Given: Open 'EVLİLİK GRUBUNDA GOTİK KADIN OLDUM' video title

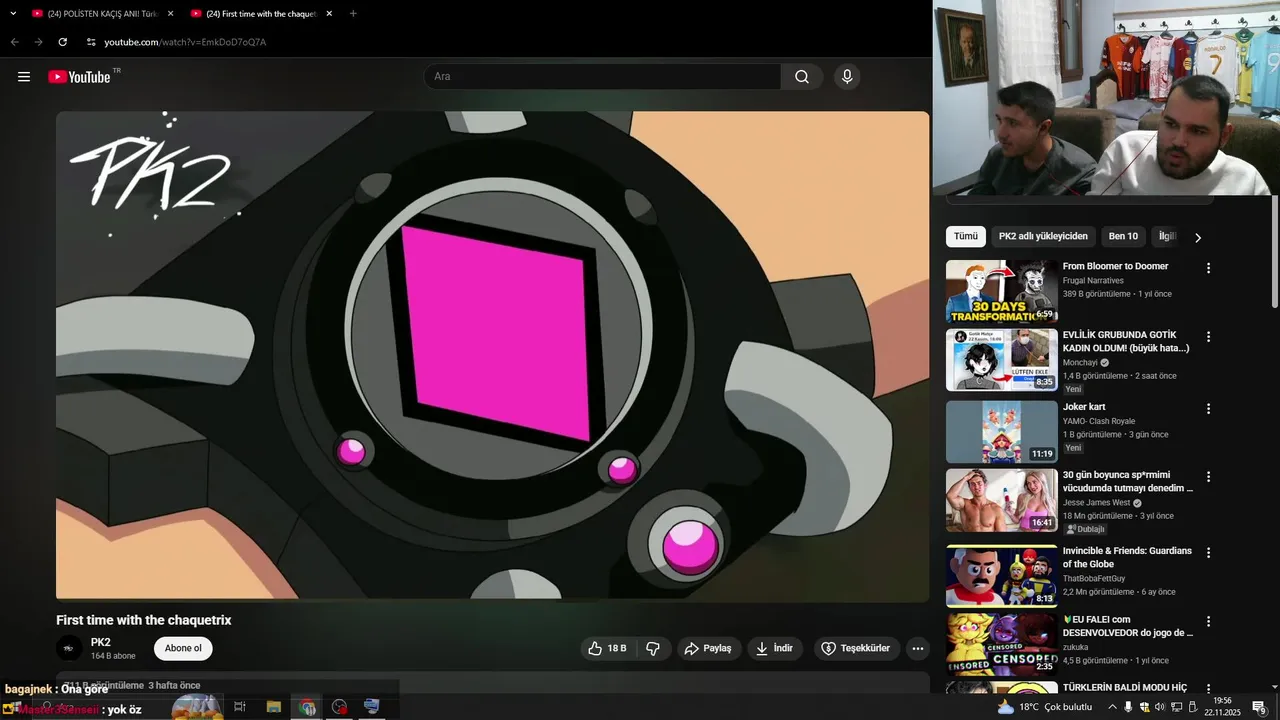Looking at the screenshot, I should coord(1126,341).
